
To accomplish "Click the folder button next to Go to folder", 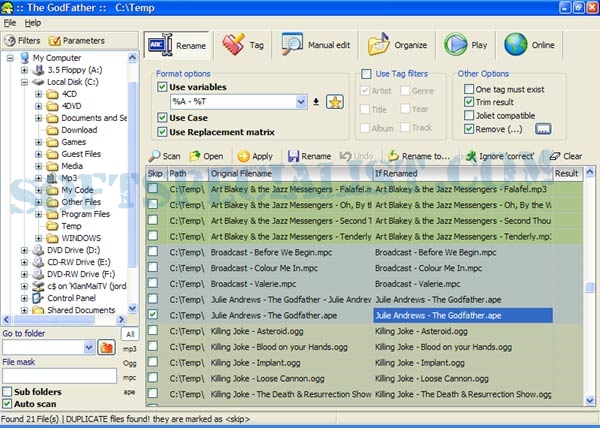I will (107, 347).
